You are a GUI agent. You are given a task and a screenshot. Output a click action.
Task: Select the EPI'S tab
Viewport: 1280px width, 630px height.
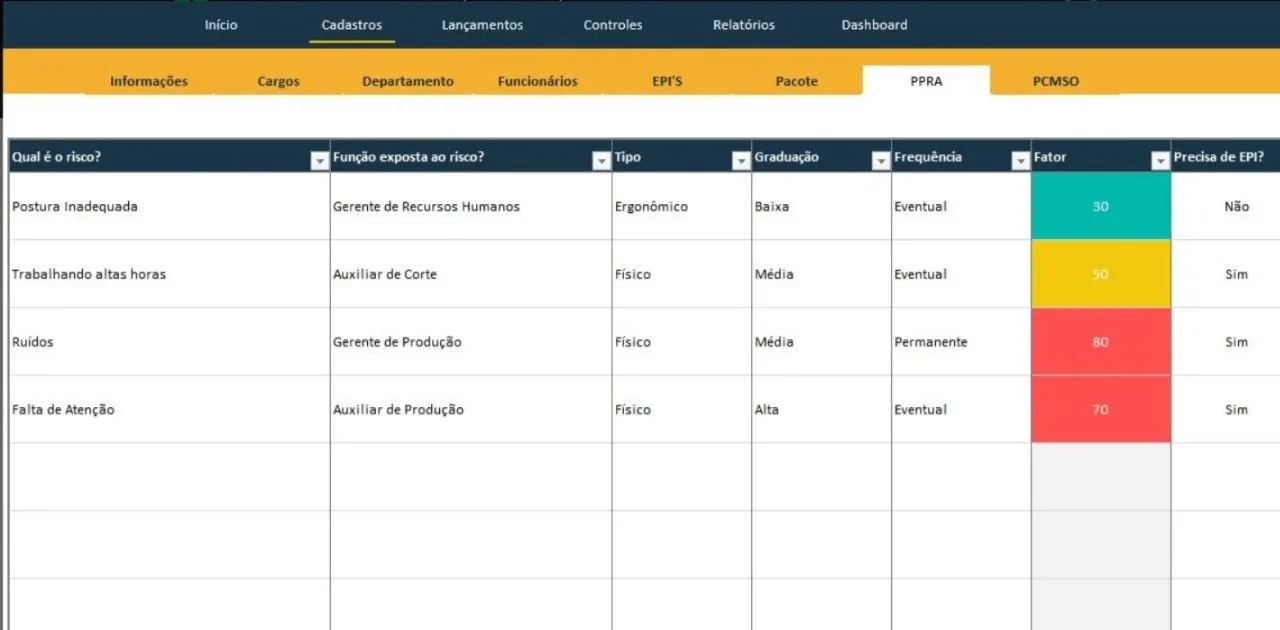[667, 82]
